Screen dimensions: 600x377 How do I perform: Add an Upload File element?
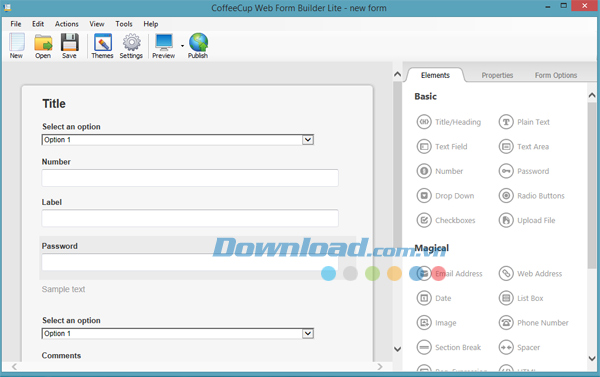click(x=527, y=220)
